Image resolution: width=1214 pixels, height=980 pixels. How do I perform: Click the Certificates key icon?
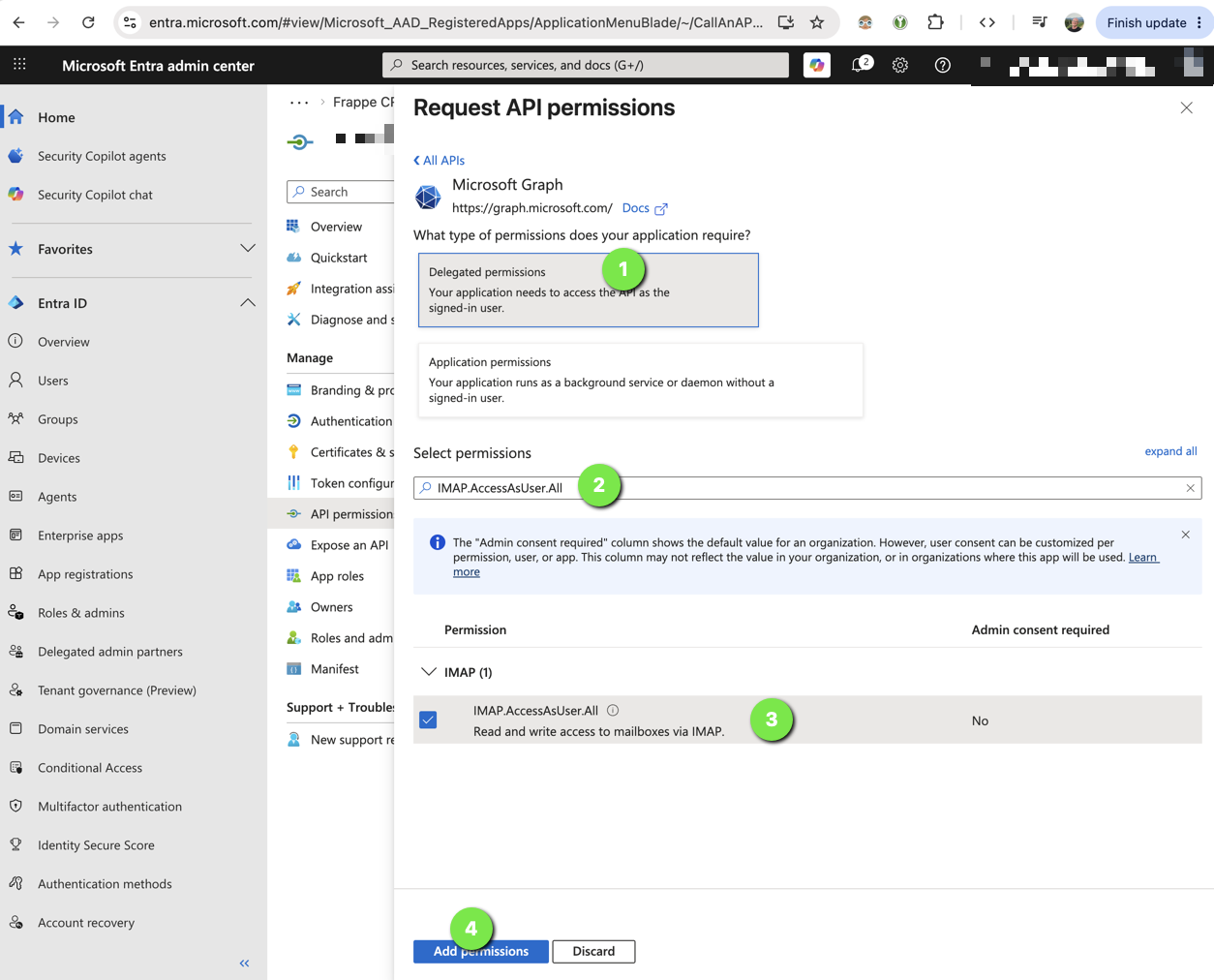pyautogui.click(x=293, y=452)
